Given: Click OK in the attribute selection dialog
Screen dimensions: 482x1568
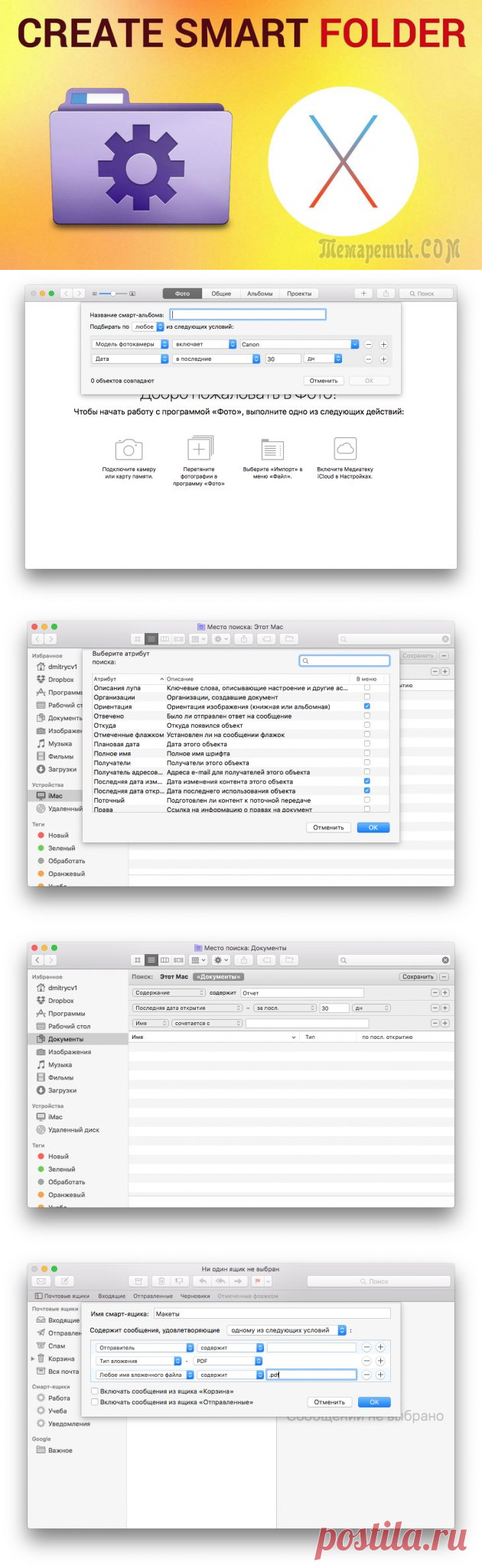Looking at the screenshot, I should (373, 828).
